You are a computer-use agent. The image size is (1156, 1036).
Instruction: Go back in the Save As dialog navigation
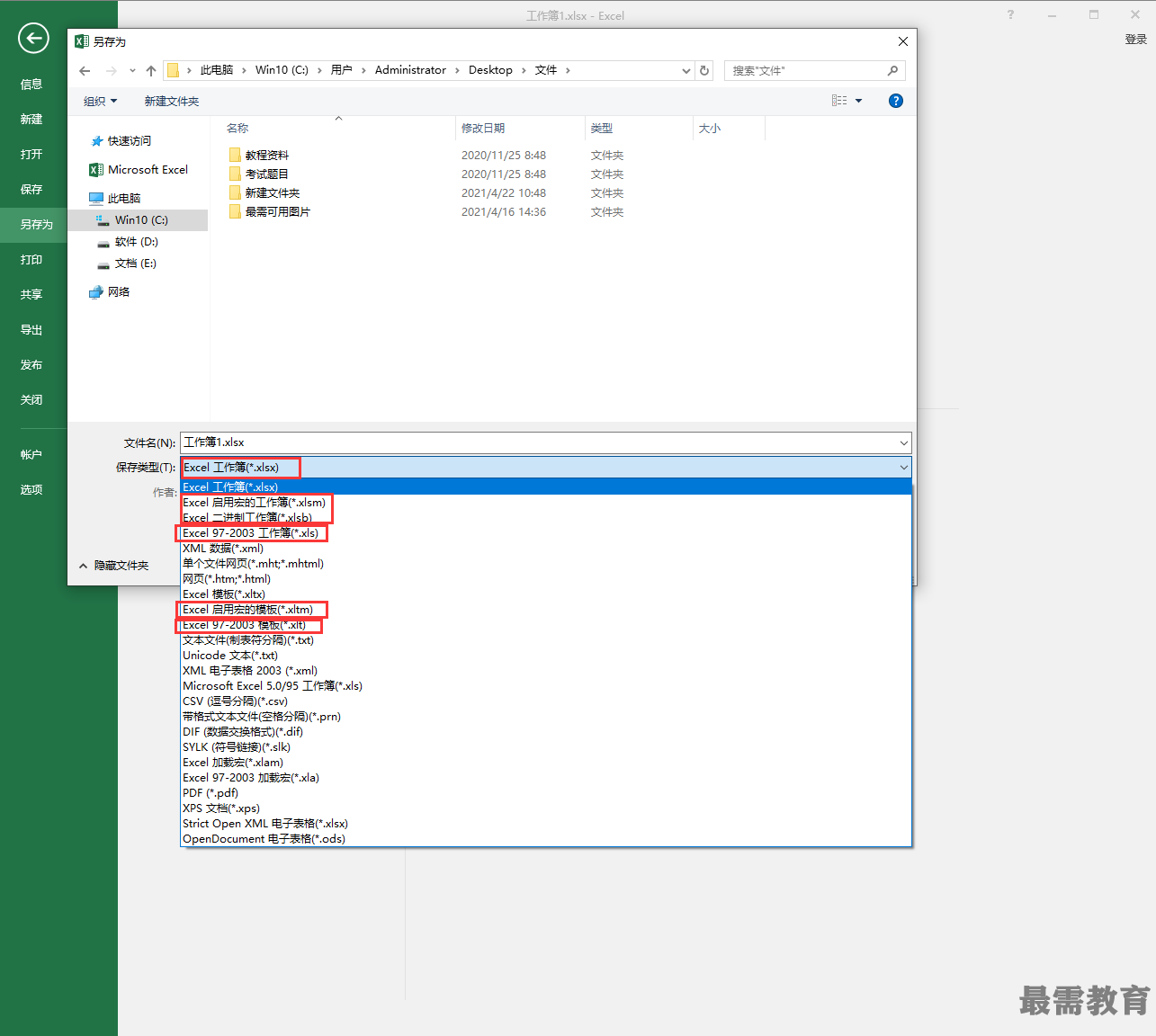[x=85, y=70]
